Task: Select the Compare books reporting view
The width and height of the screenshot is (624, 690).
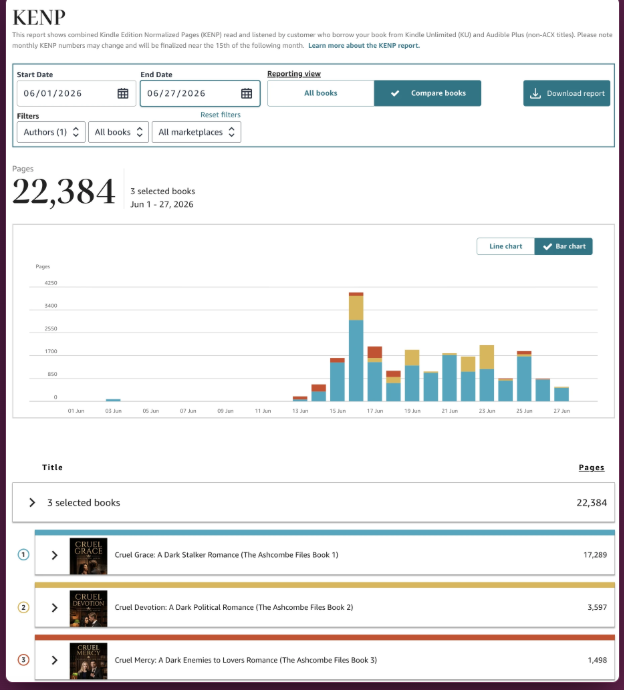Action: tap(427, 93)
